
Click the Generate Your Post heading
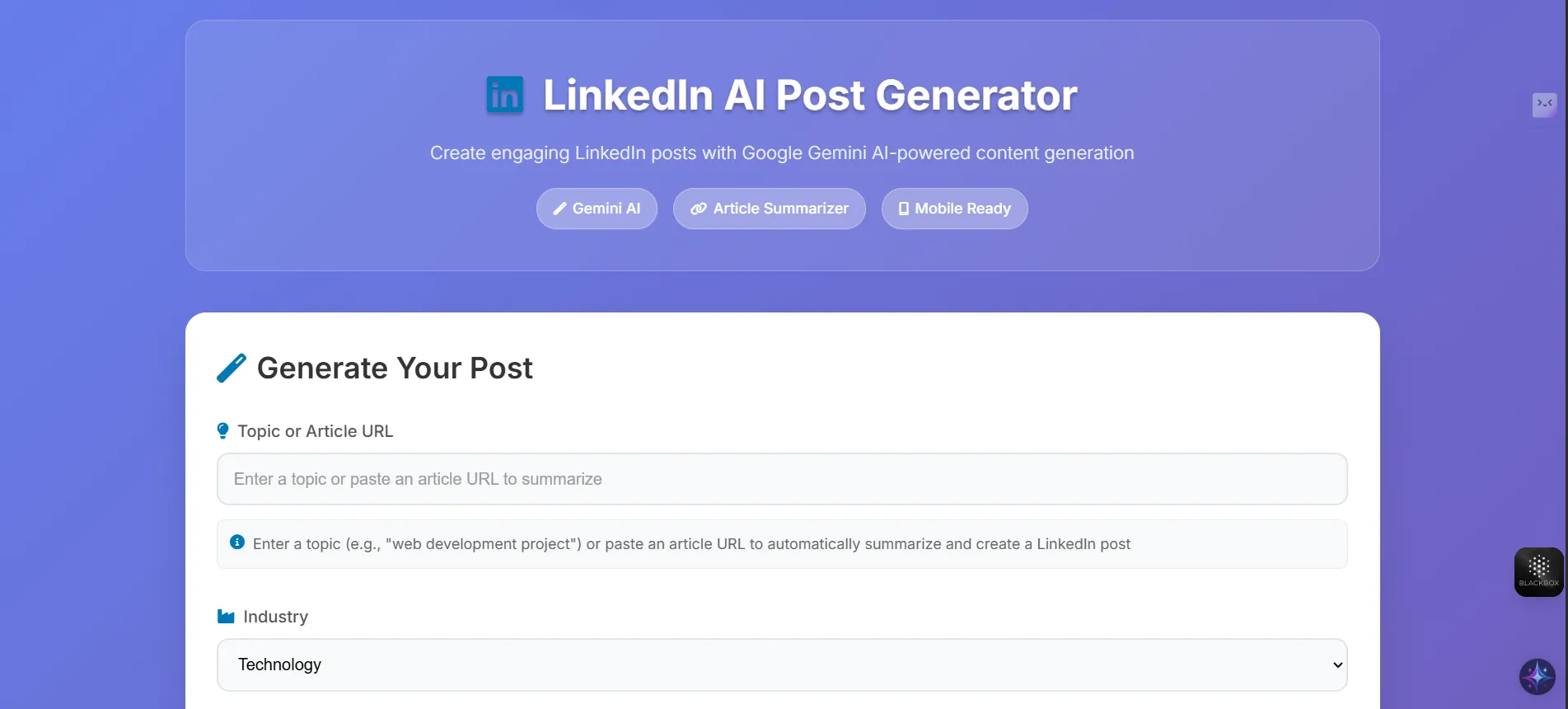[x=395, y=368]
